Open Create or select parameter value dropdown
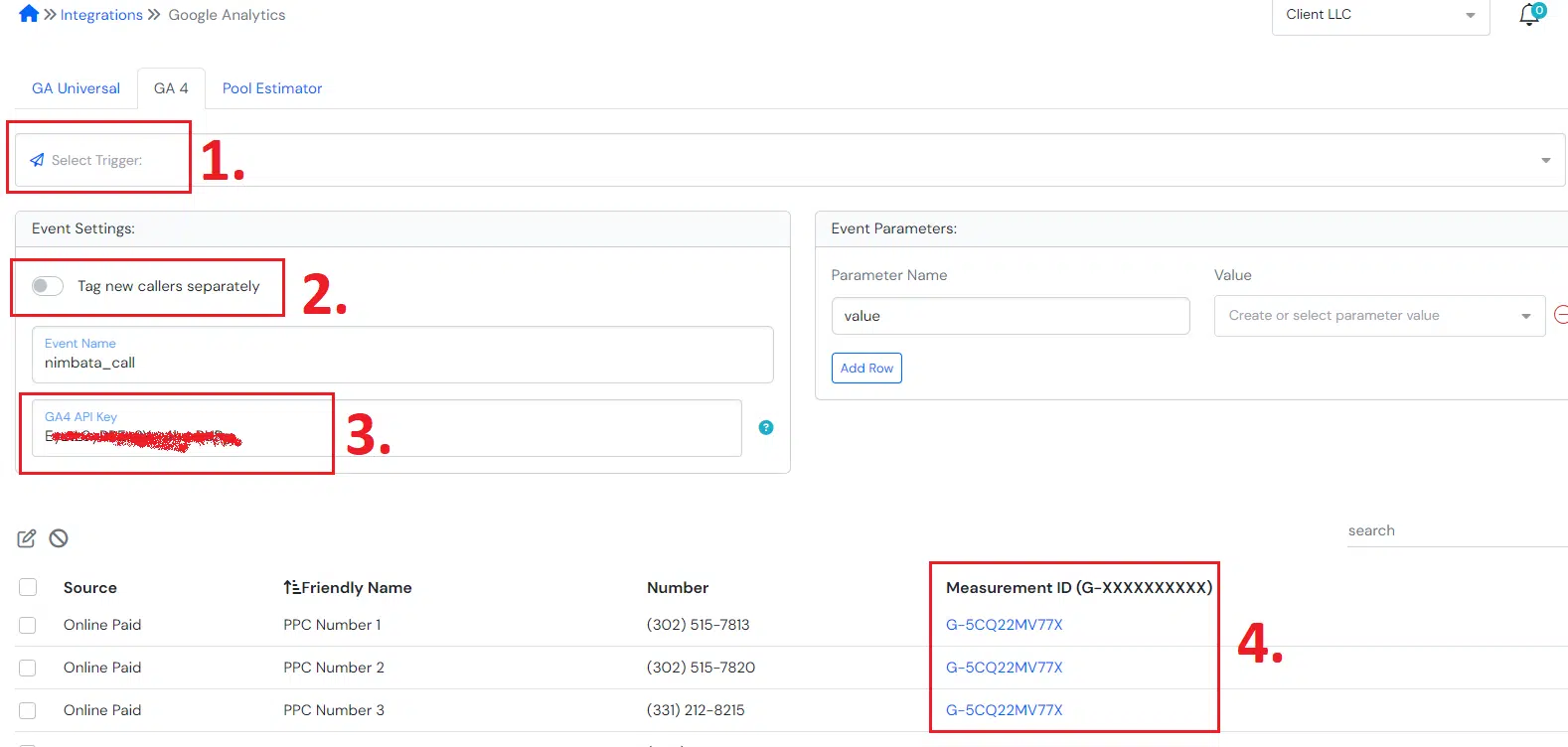1568x747 pixels. click(x=1379, y=316)
